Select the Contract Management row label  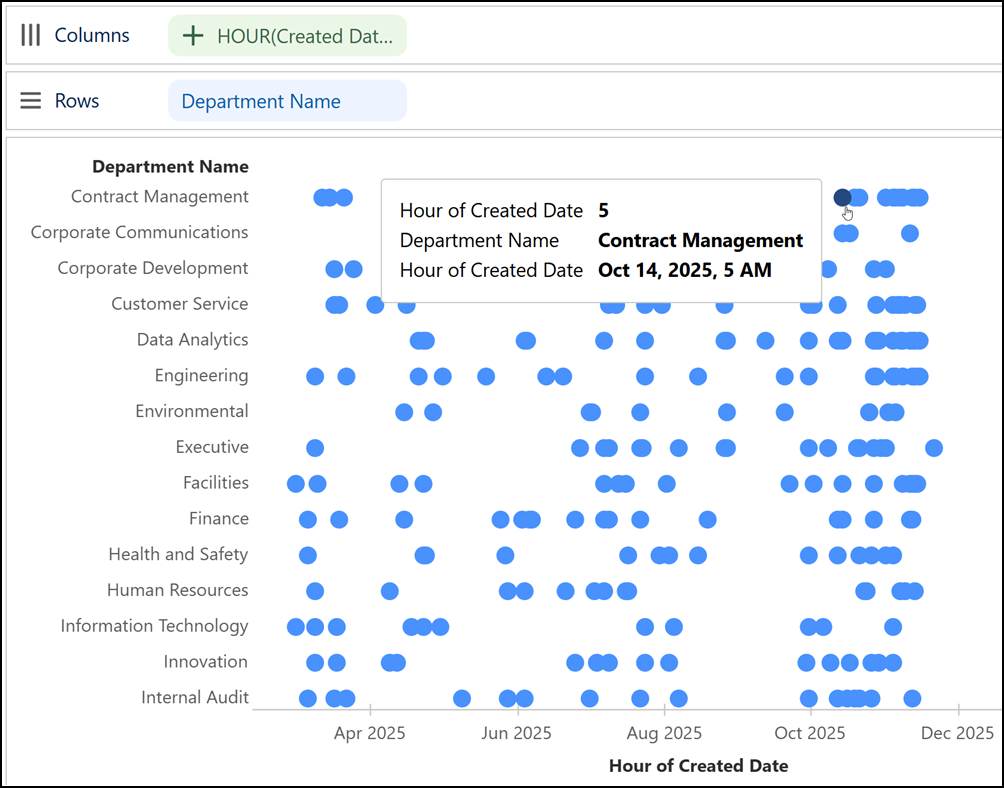pyautogui.click(x=159, y=197)
